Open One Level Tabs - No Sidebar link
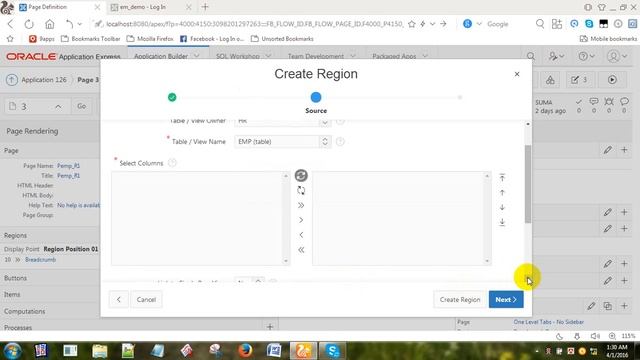Screen dimensions: 640x360 pyautogui.click(x=549, y=322)
